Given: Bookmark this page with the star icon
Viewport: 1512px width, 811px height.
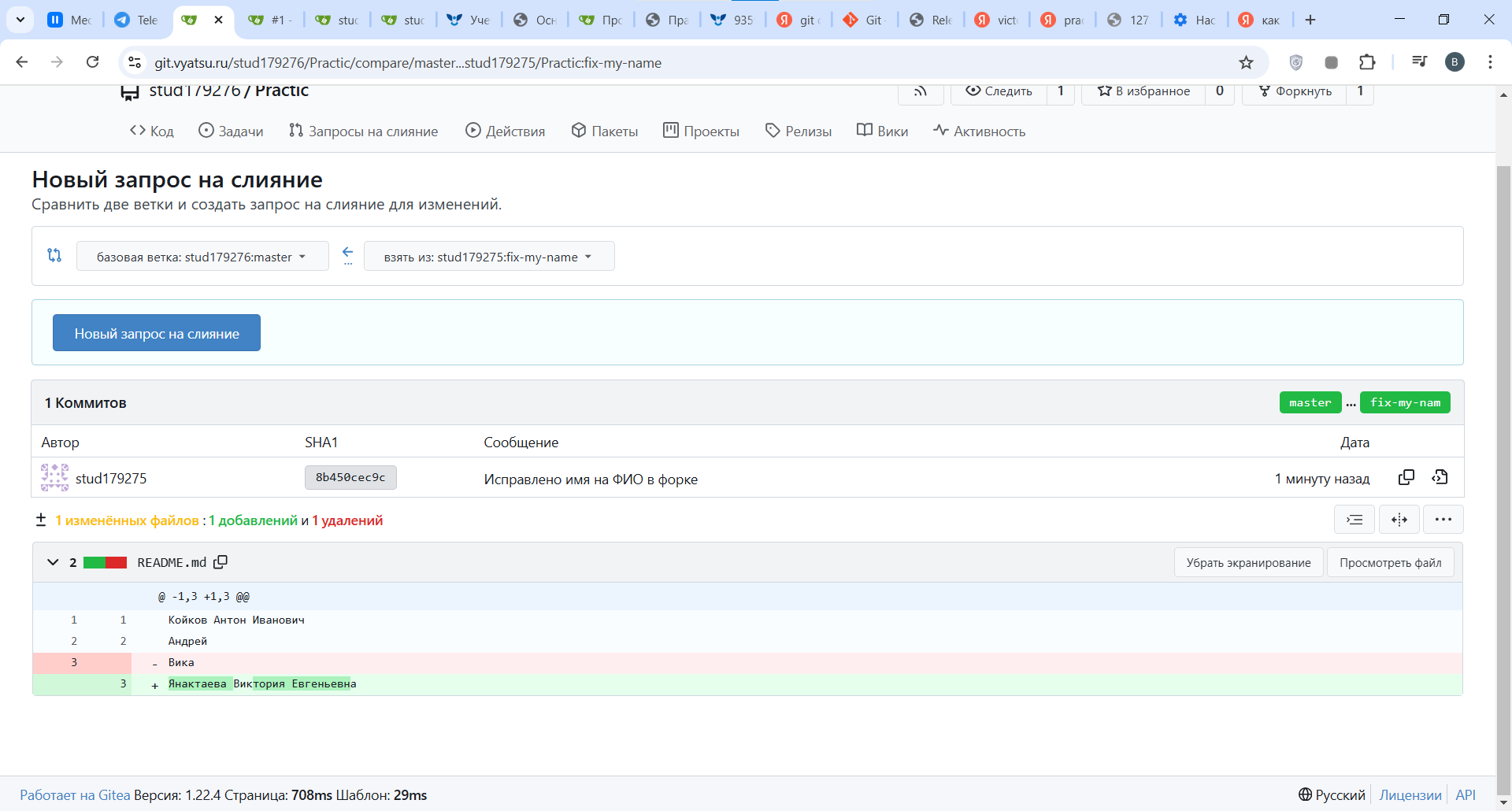Looking at the screenshot, I should (x=1246, y=62).
